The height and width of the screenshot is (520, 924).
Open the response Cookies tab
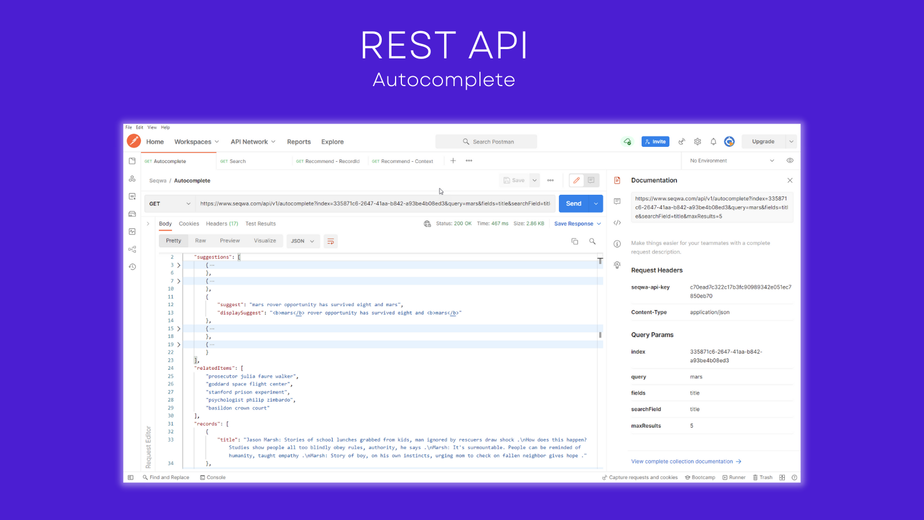click(x=189, y=223)
